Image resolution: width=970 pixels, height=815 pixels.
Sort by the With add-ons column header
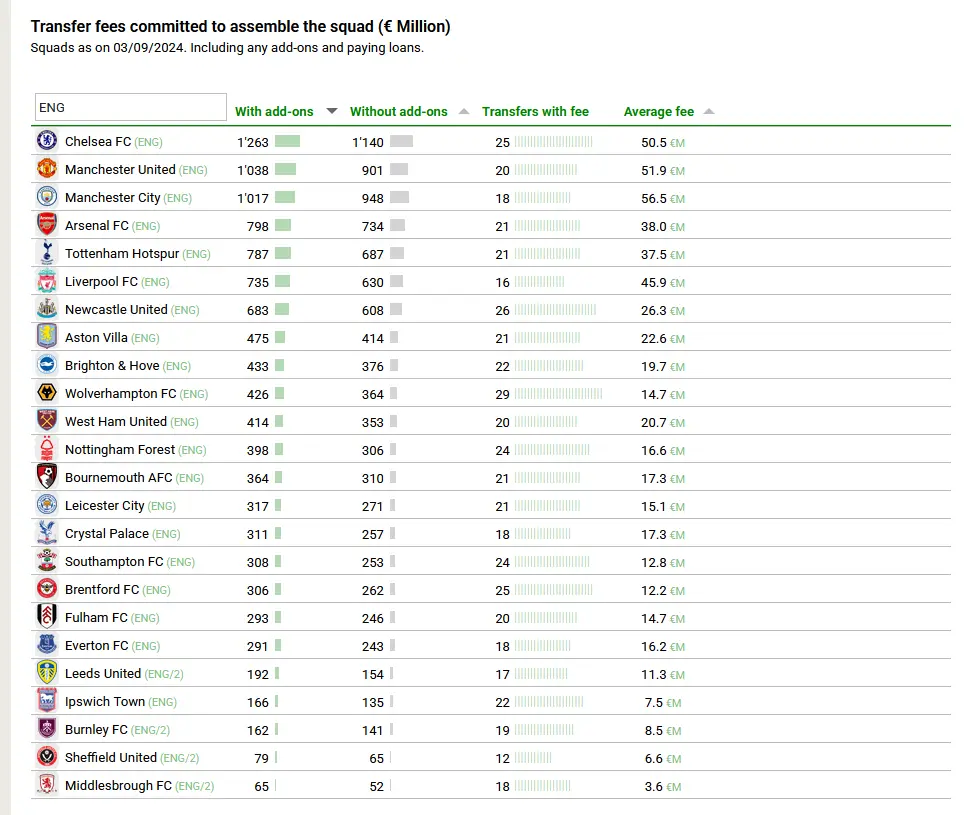(x=274, y=111)
